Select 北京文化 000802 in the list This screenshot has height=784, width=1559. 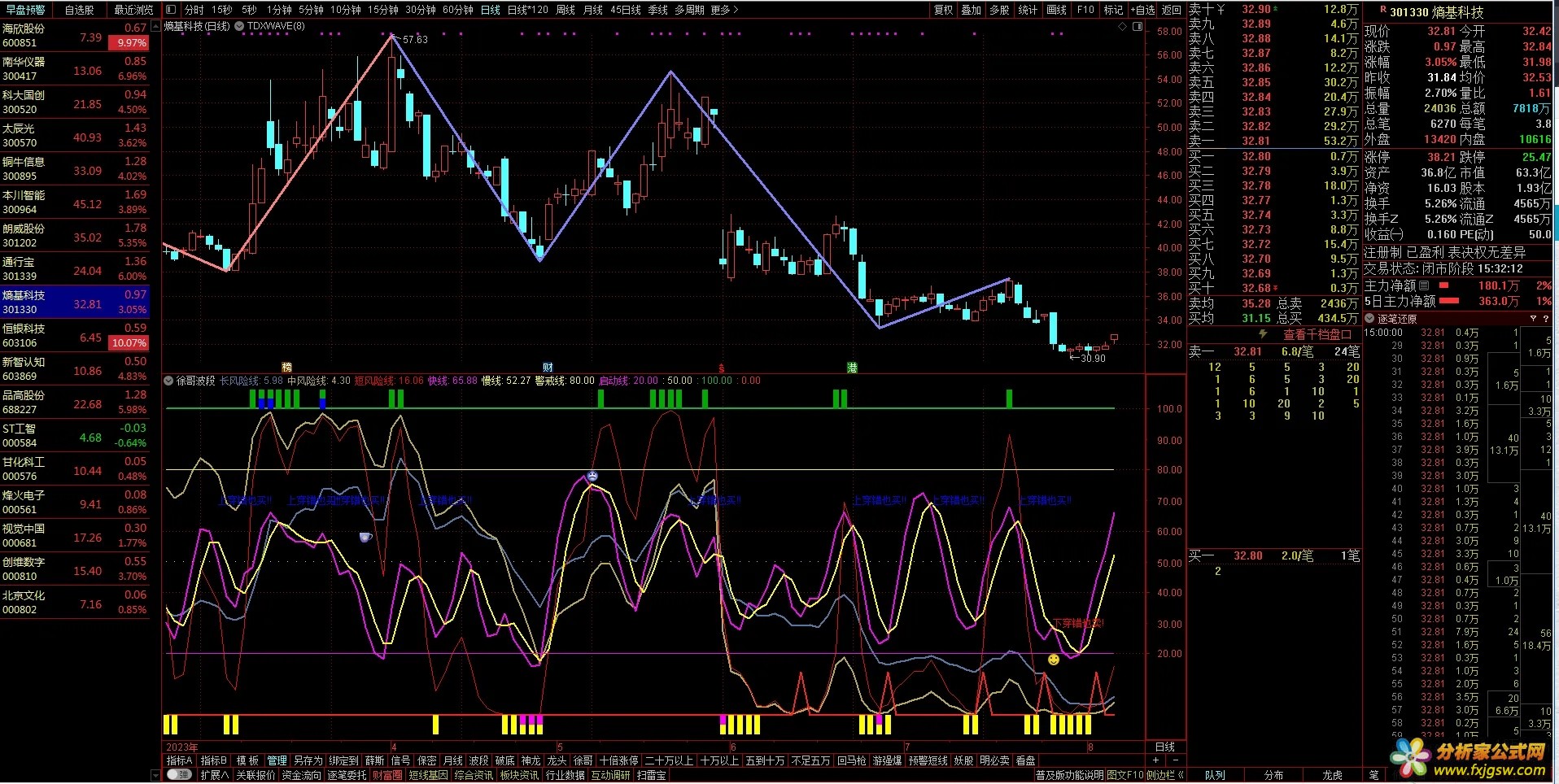click(x=75, y=603)
